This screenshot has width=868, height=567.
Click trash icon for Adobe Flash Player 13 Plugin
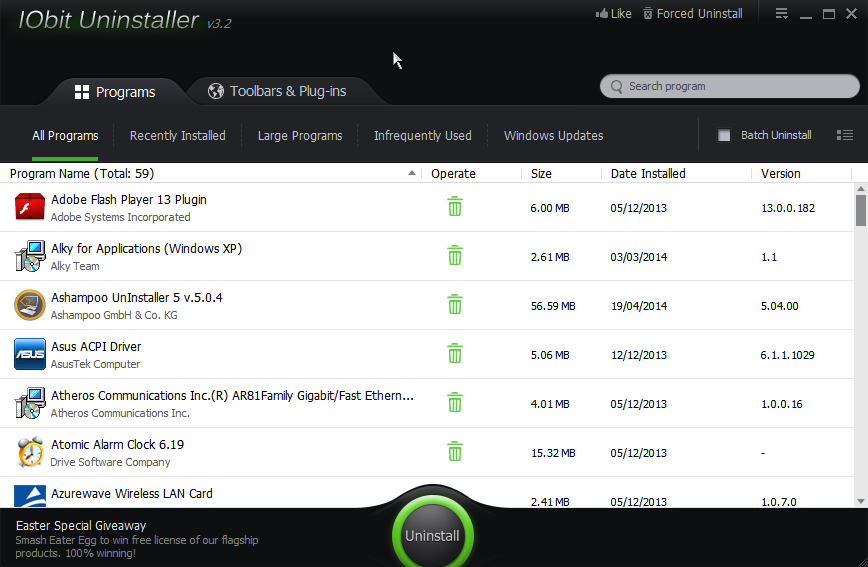click(454, 207)
